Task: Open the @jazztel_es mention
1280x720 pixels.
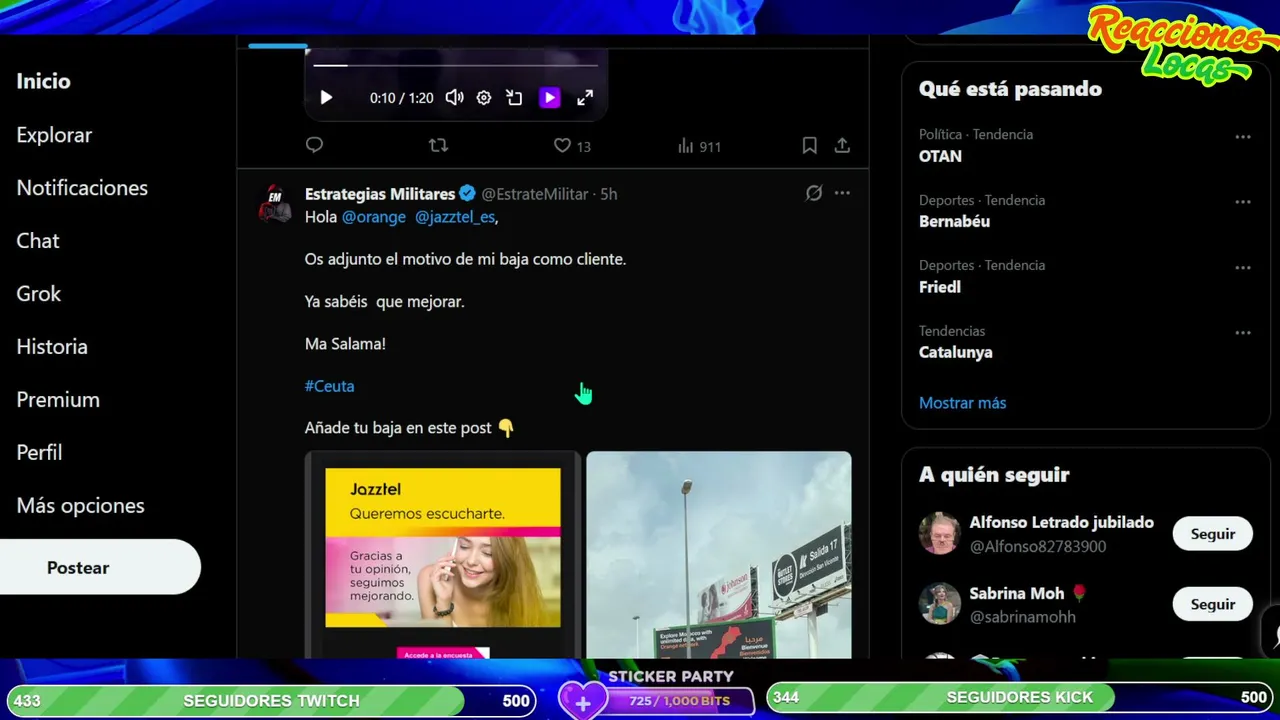Action: pyautogui.click(x=455, y=217)
